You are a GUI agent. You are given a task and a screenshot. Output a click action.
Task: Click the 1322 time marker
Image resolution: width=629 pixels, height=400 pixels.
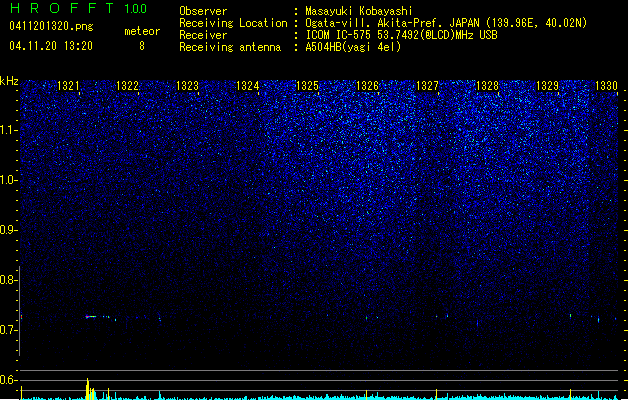point(128,86)
